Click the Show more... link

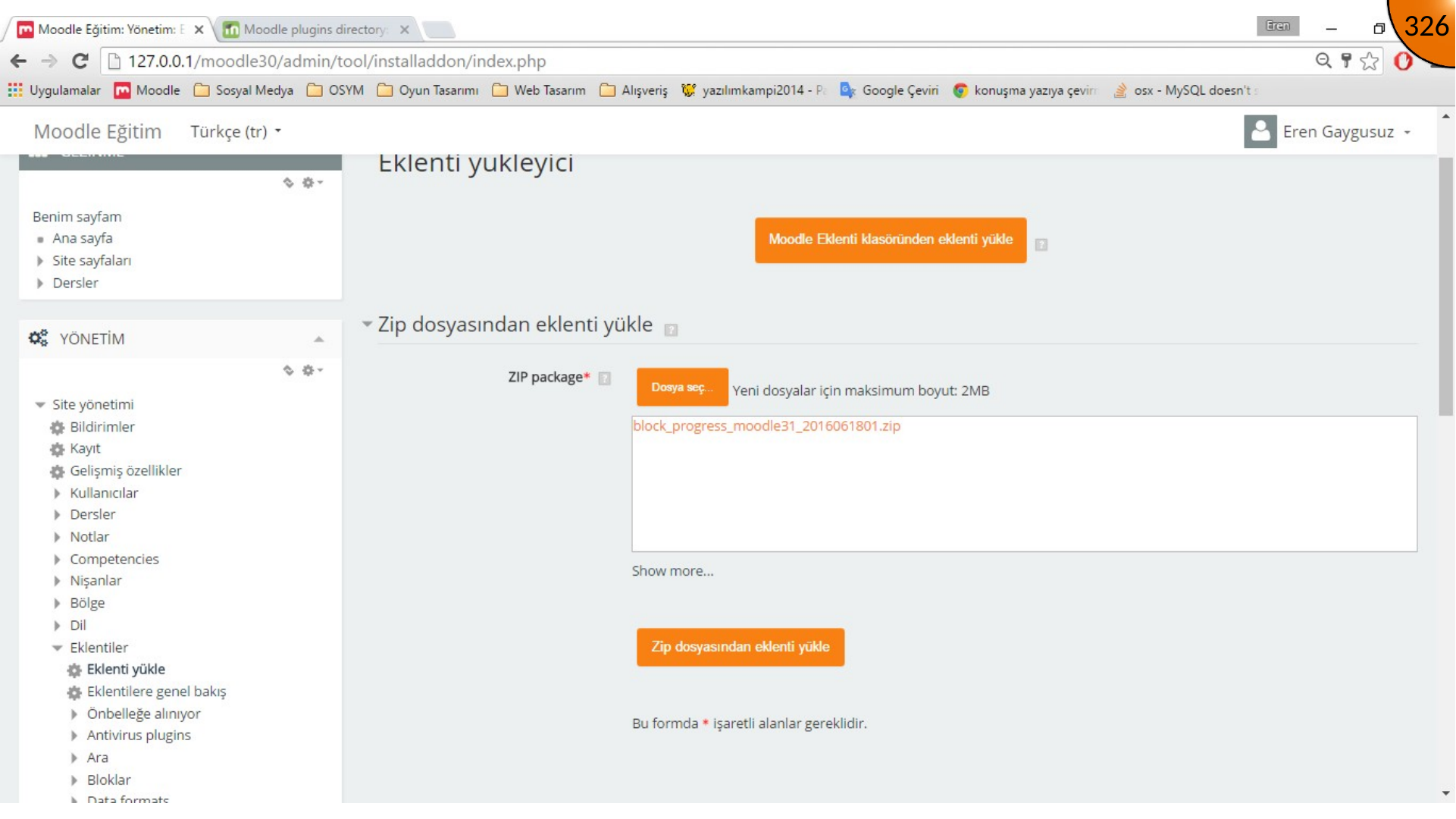(672, 571)
